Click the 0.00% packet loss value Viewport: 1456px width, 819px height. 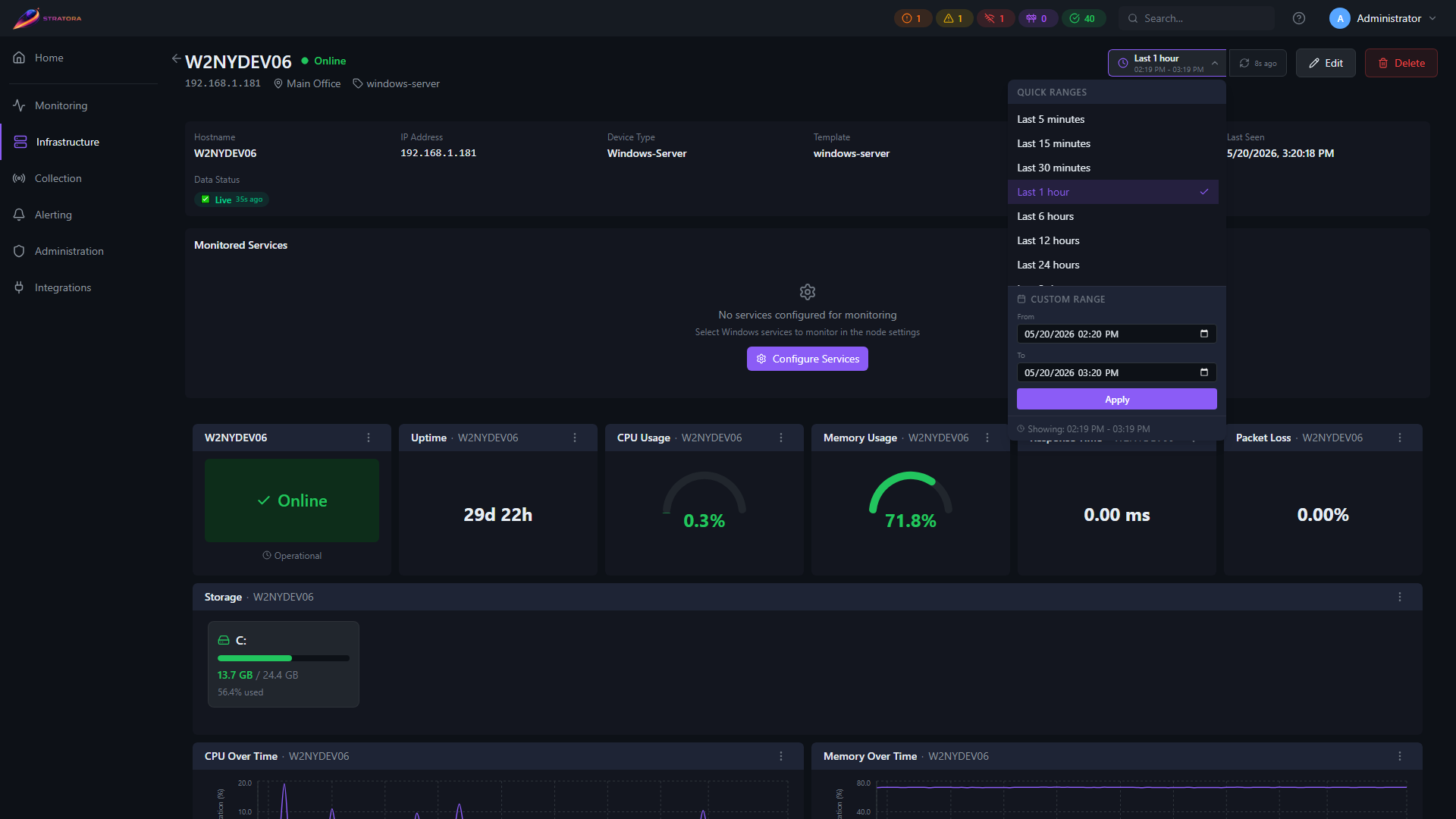[x=1323, y=515]
